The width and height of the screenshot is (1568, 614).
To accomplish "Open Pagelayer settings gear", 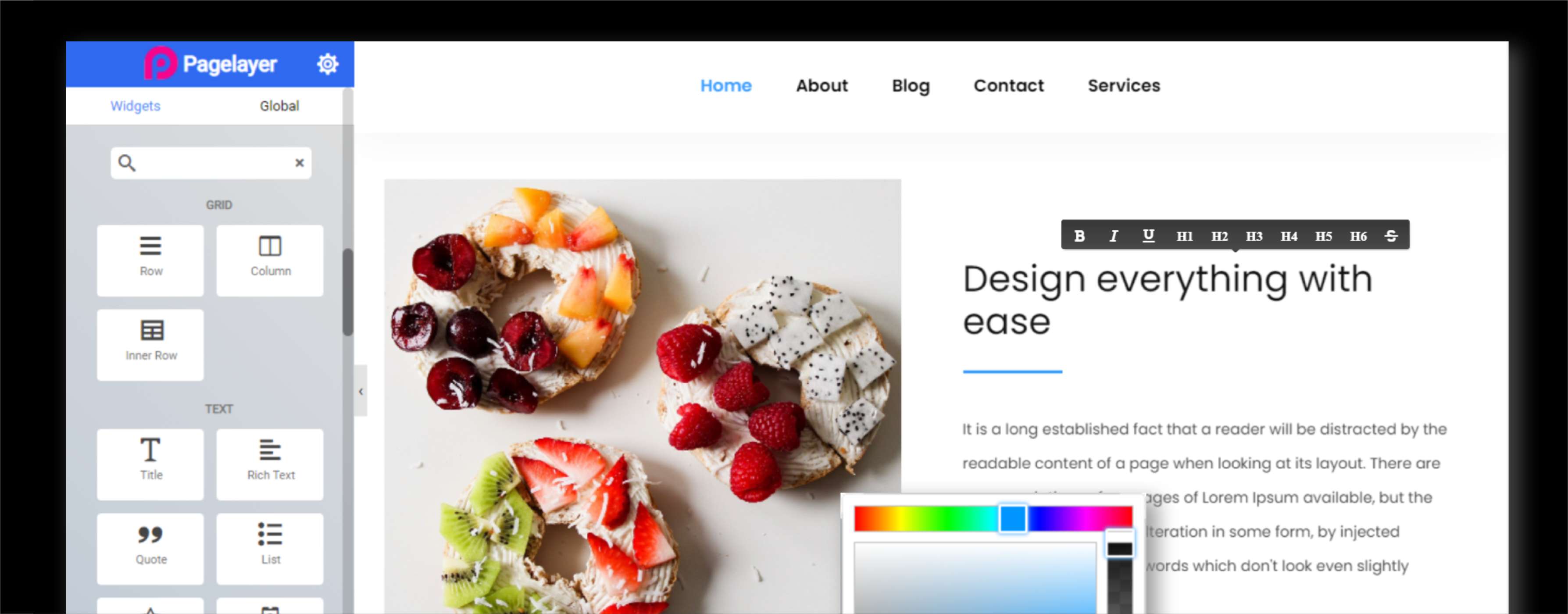I will (x=328, y=64).
